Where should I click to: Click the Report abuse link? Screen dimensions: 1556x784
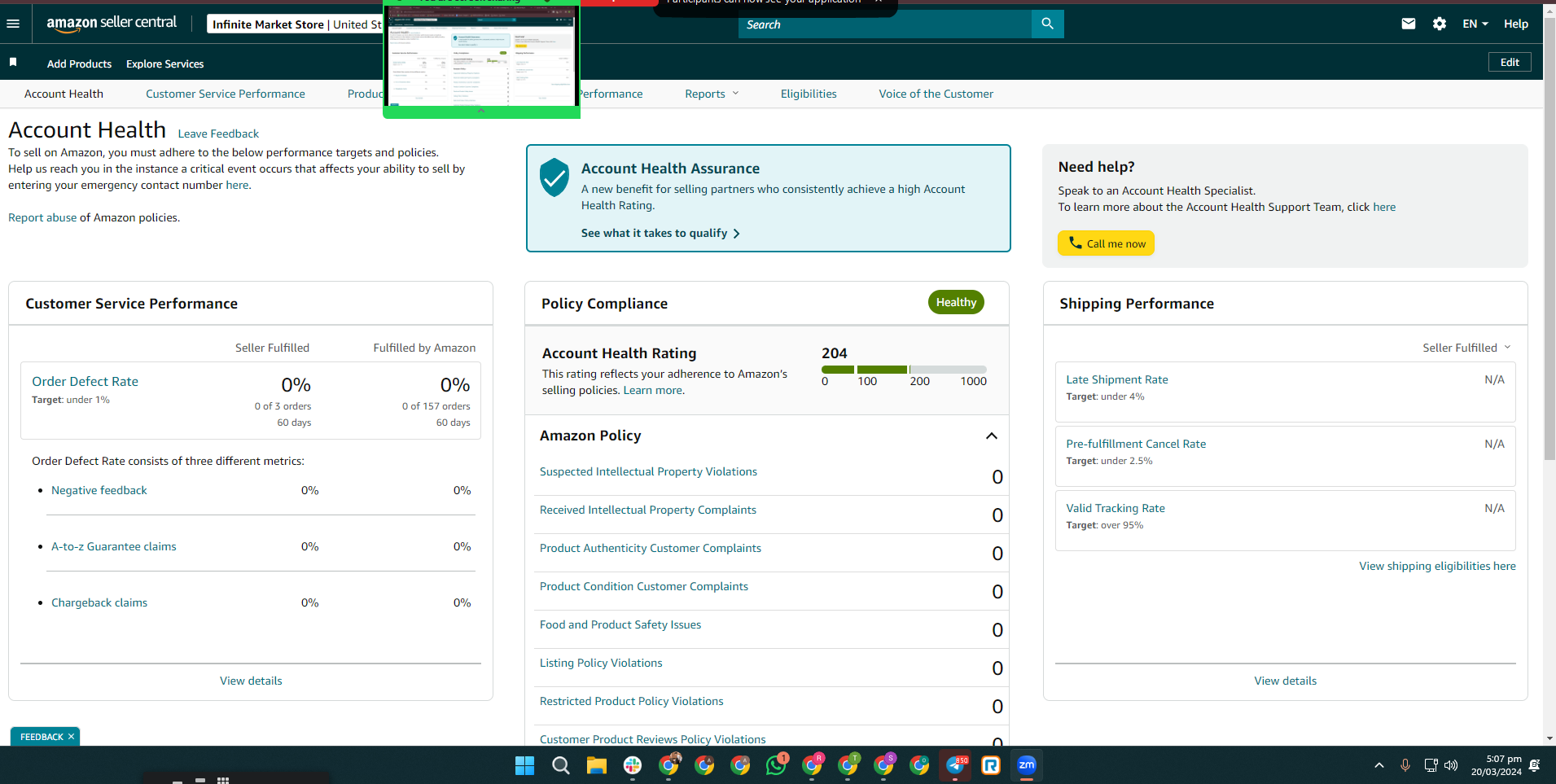42,217
